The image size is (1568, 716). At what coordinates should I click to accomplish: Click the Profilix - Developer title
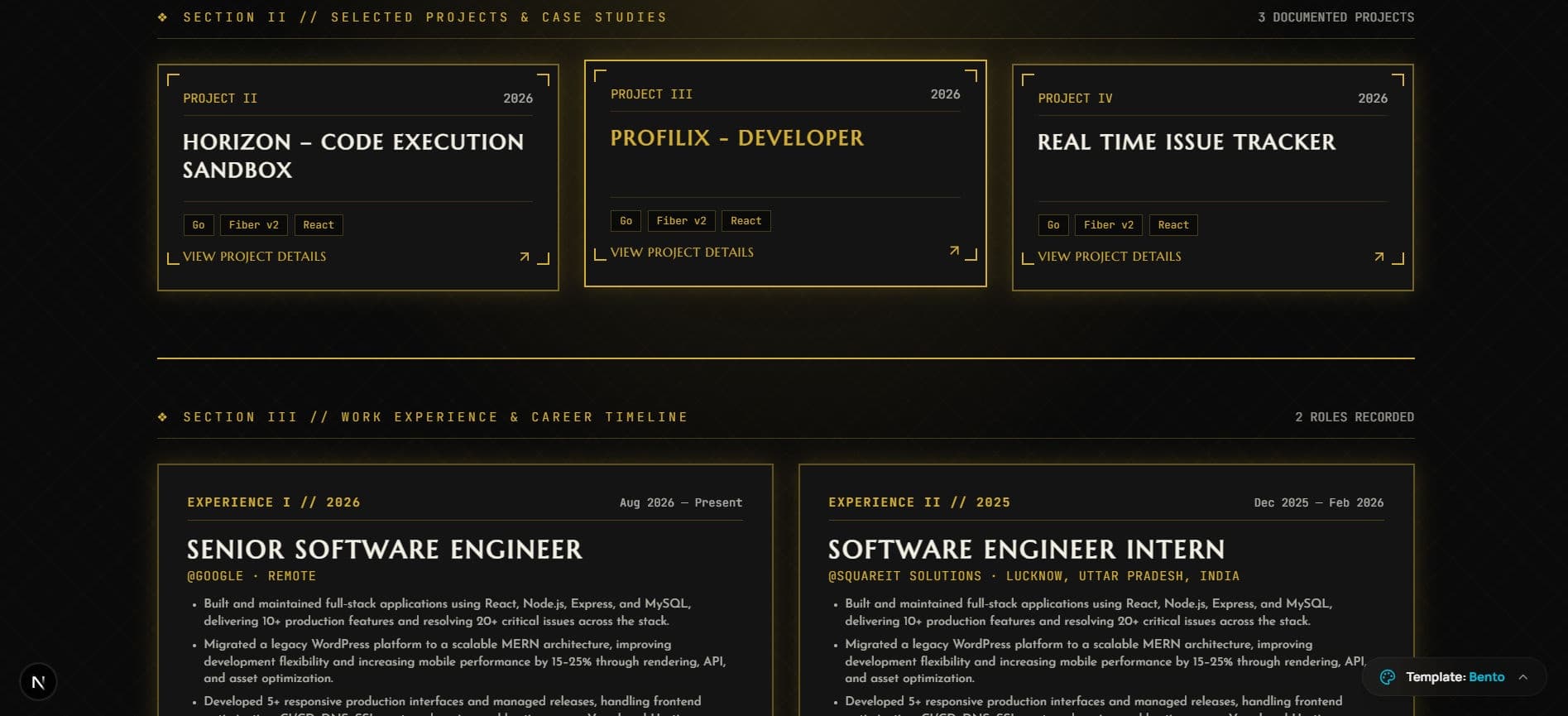pos(737,137)
